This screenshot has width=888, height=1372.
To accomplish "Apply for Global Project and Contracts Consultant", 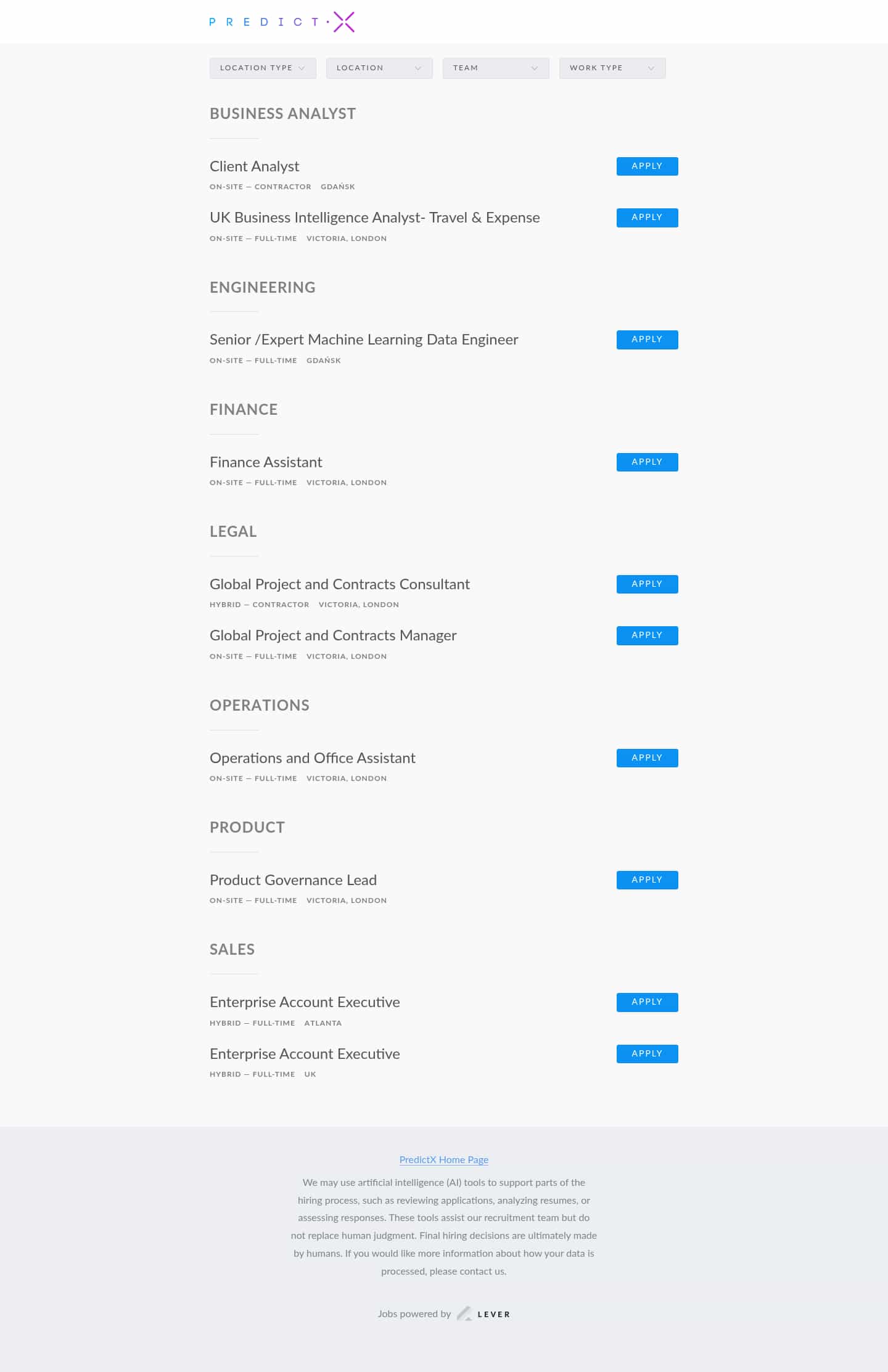I will point(646,584).
